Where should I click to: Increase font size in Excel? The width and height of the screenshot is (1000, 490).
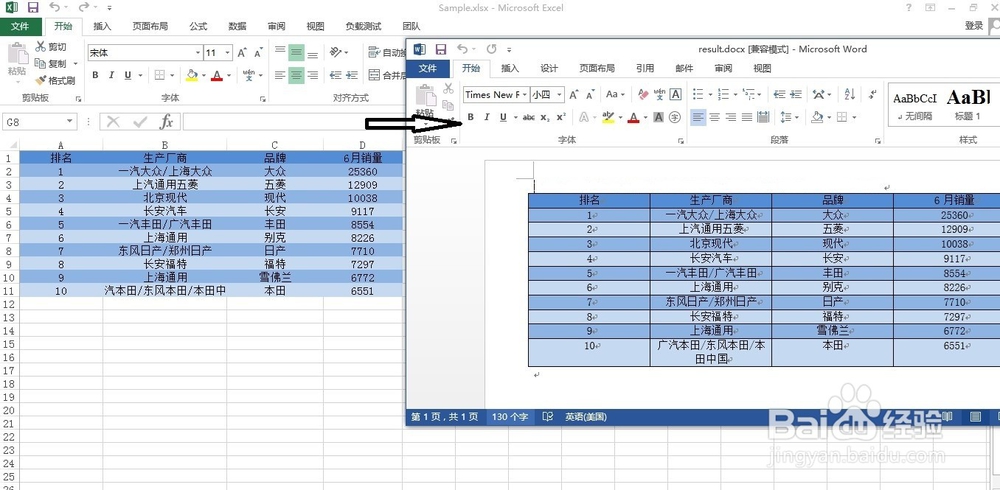pos(242,53)
